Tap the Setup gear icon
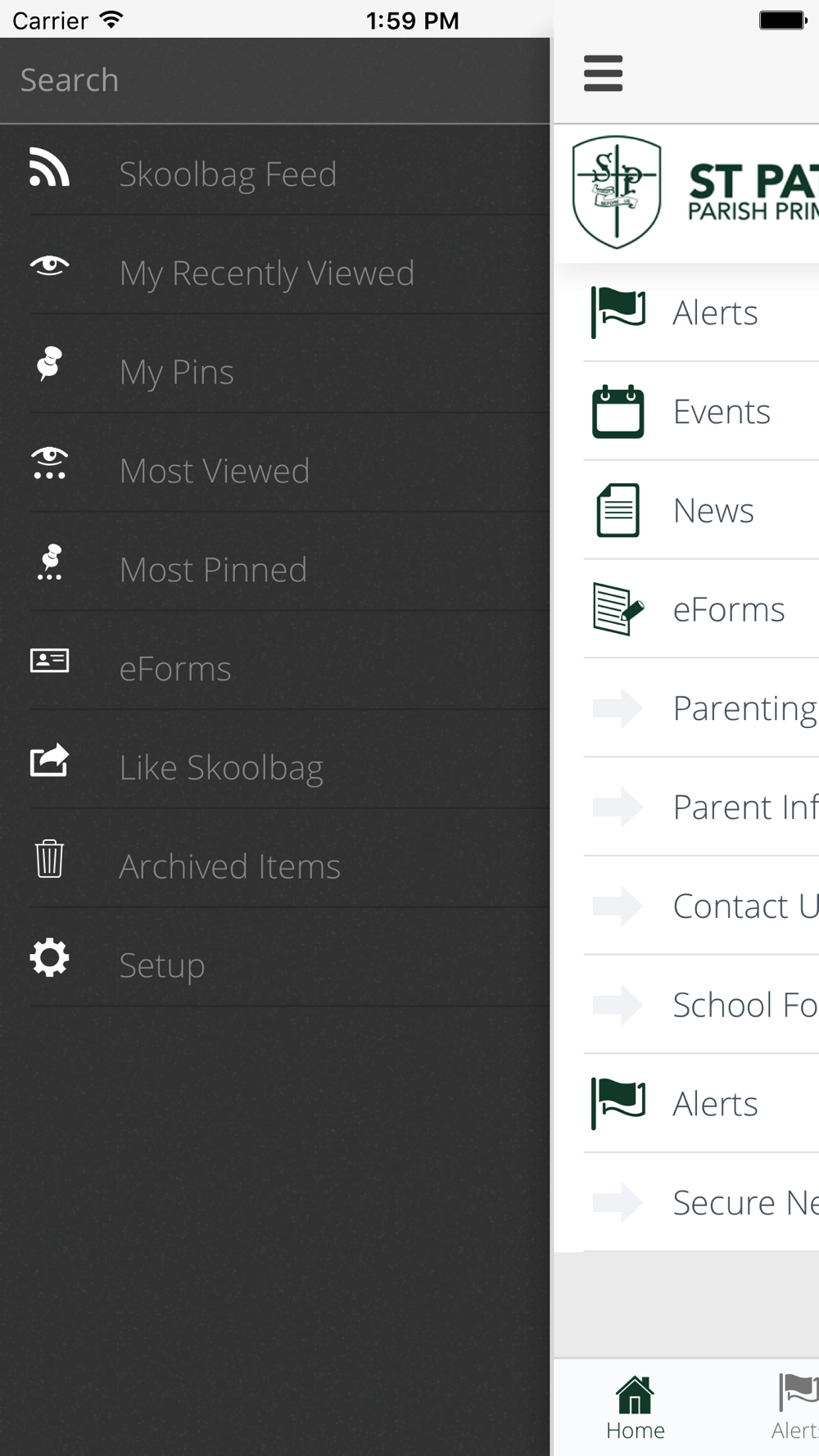This screenshot has width=819, height=1456. (x=49, y=957)
